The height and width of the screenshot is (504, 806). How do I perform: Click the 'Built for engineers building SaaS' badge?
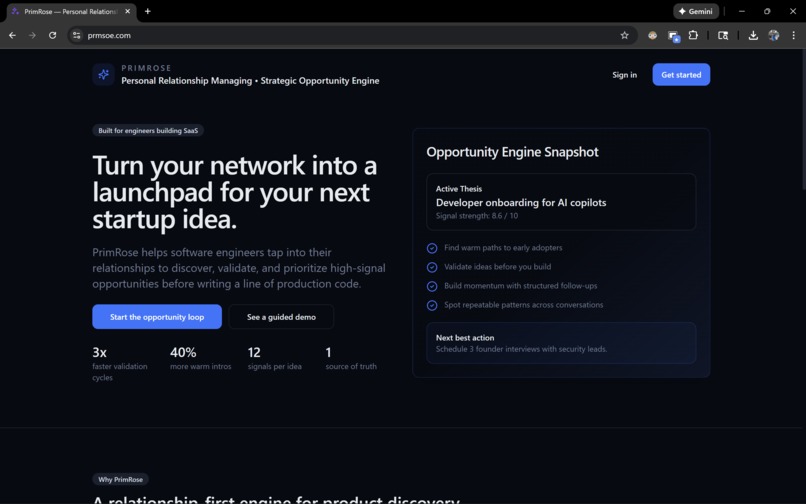point(148,131)
